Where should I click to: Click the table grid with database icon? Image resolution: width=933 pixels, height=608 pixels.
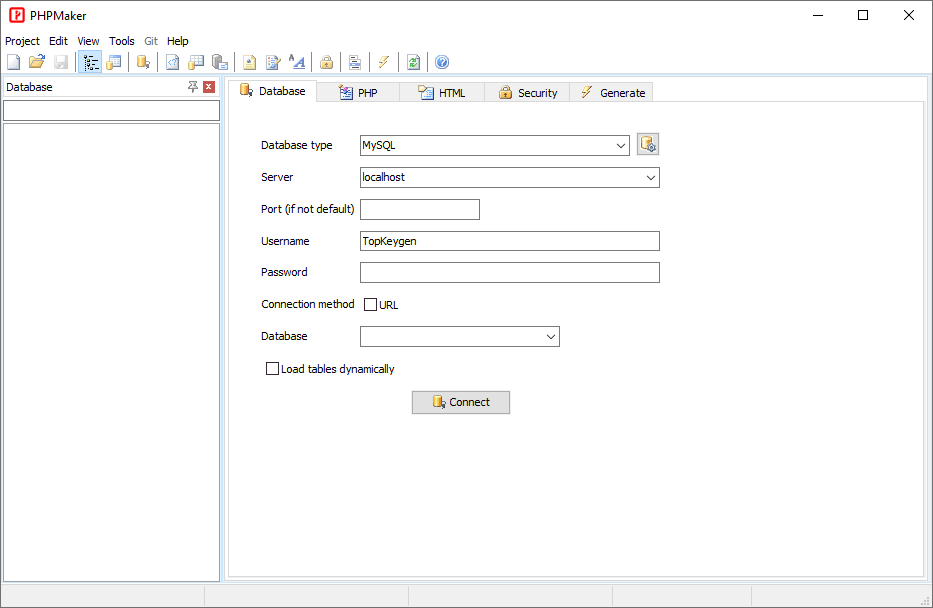pos(196,62)
